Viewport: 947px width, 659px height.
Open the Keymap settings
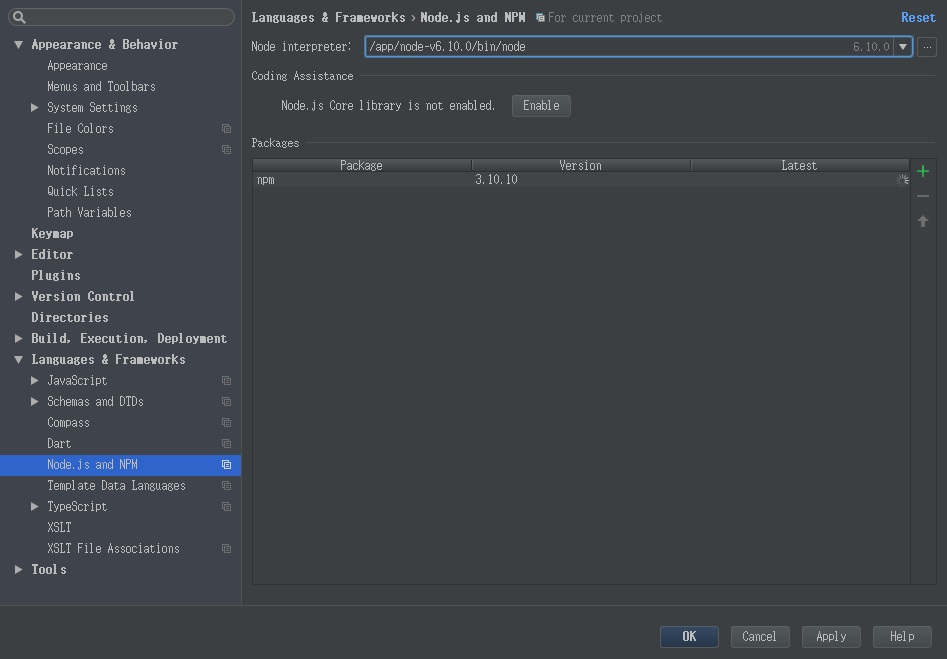(x=52, y=234)
